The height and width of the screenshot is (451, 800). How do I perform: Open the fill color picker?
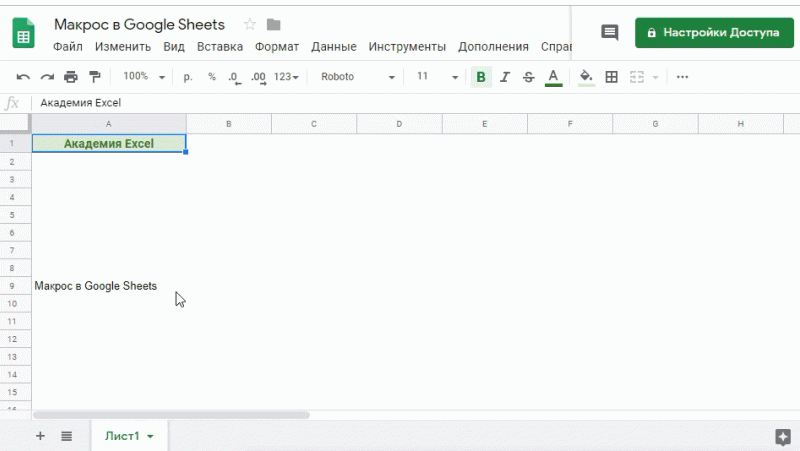point(586,78)
